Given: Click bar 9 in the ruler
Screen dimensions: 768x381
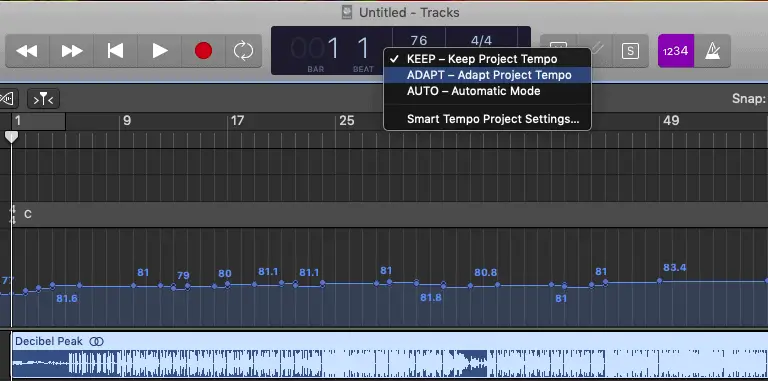Looking at the screenshot, I should point(127,120).
